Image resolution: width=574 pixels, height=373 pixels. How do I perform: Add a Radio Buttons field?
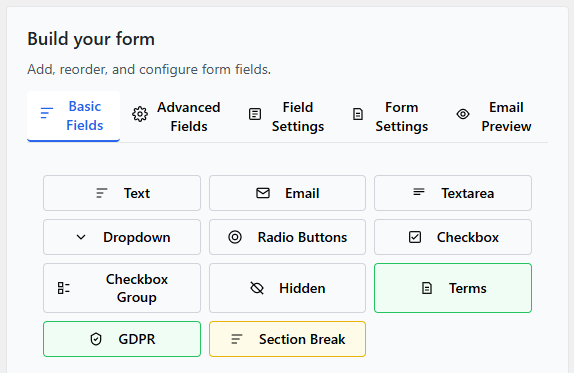(x=287, y=237)
